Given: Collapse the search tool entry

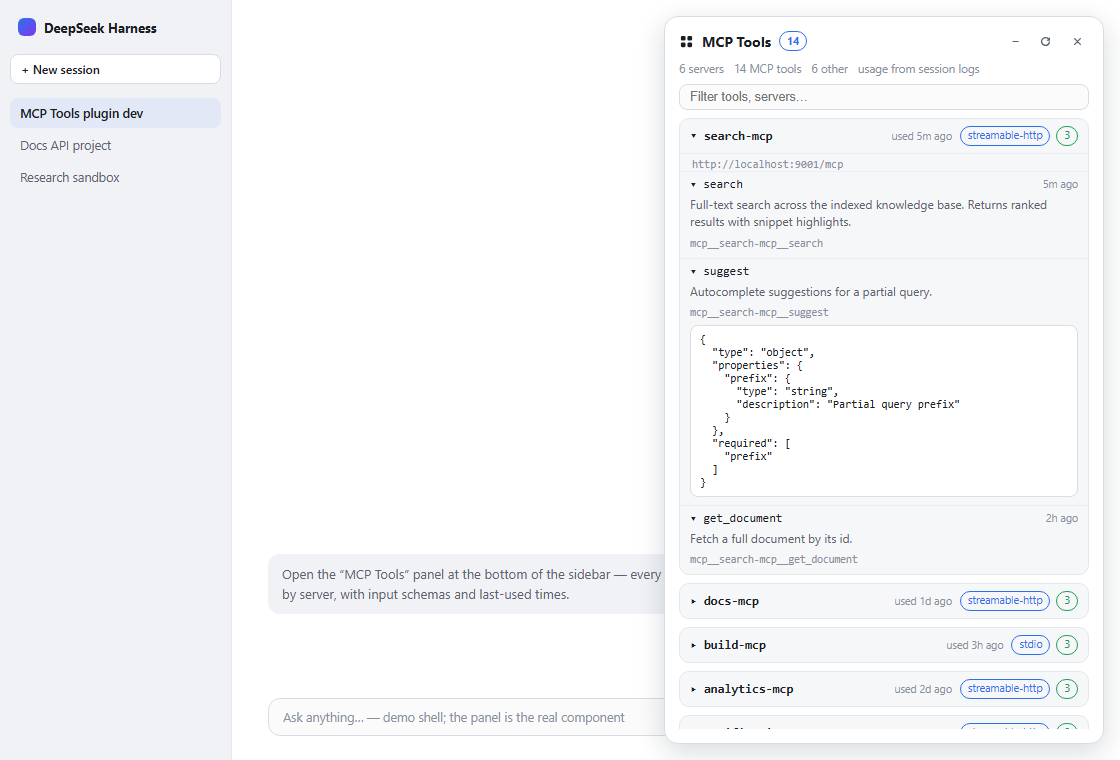Looking at the screenshot, I should [693, 184].
